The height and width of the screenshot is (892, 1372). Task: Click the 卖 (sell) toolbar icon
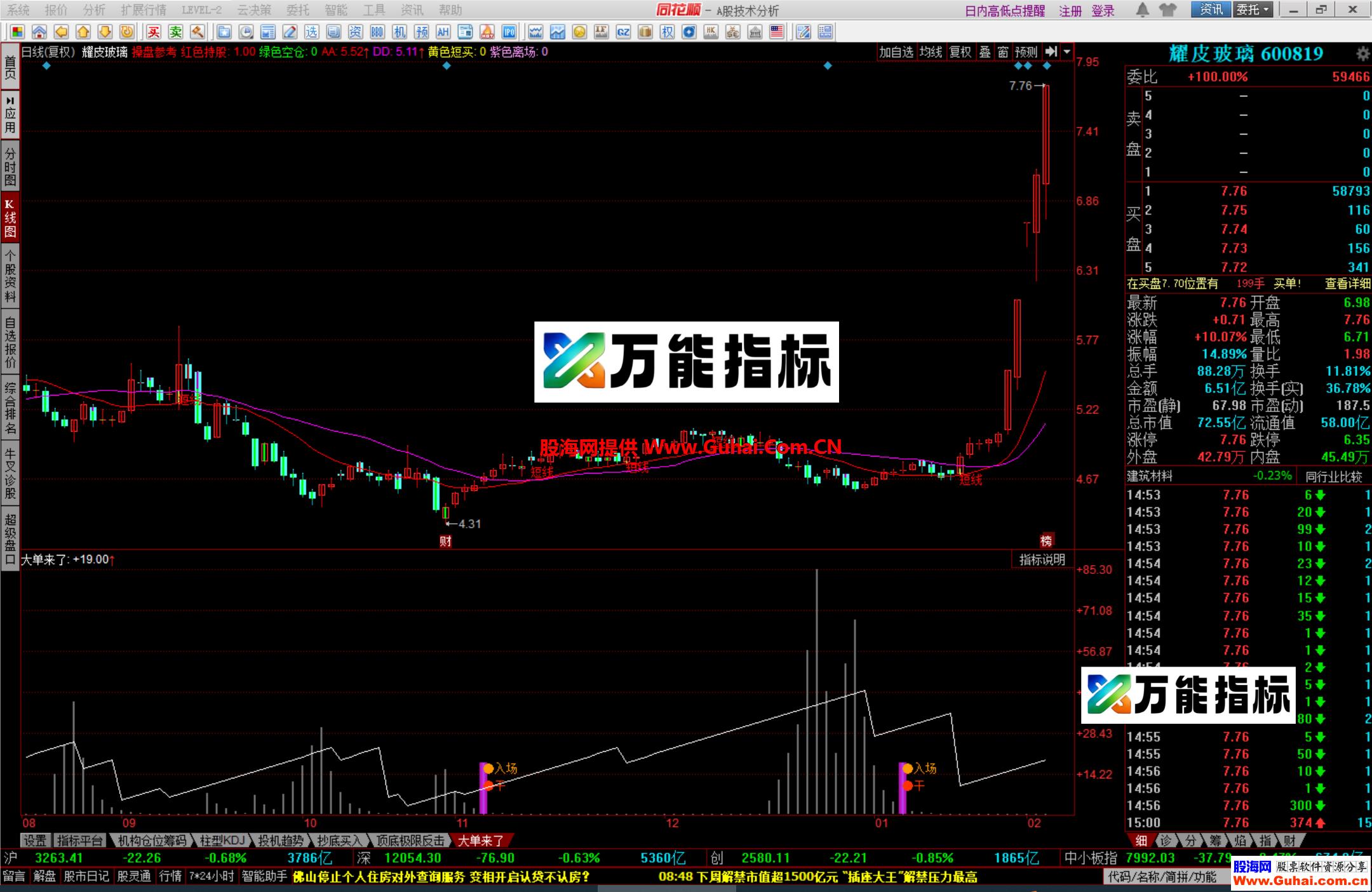176,32
